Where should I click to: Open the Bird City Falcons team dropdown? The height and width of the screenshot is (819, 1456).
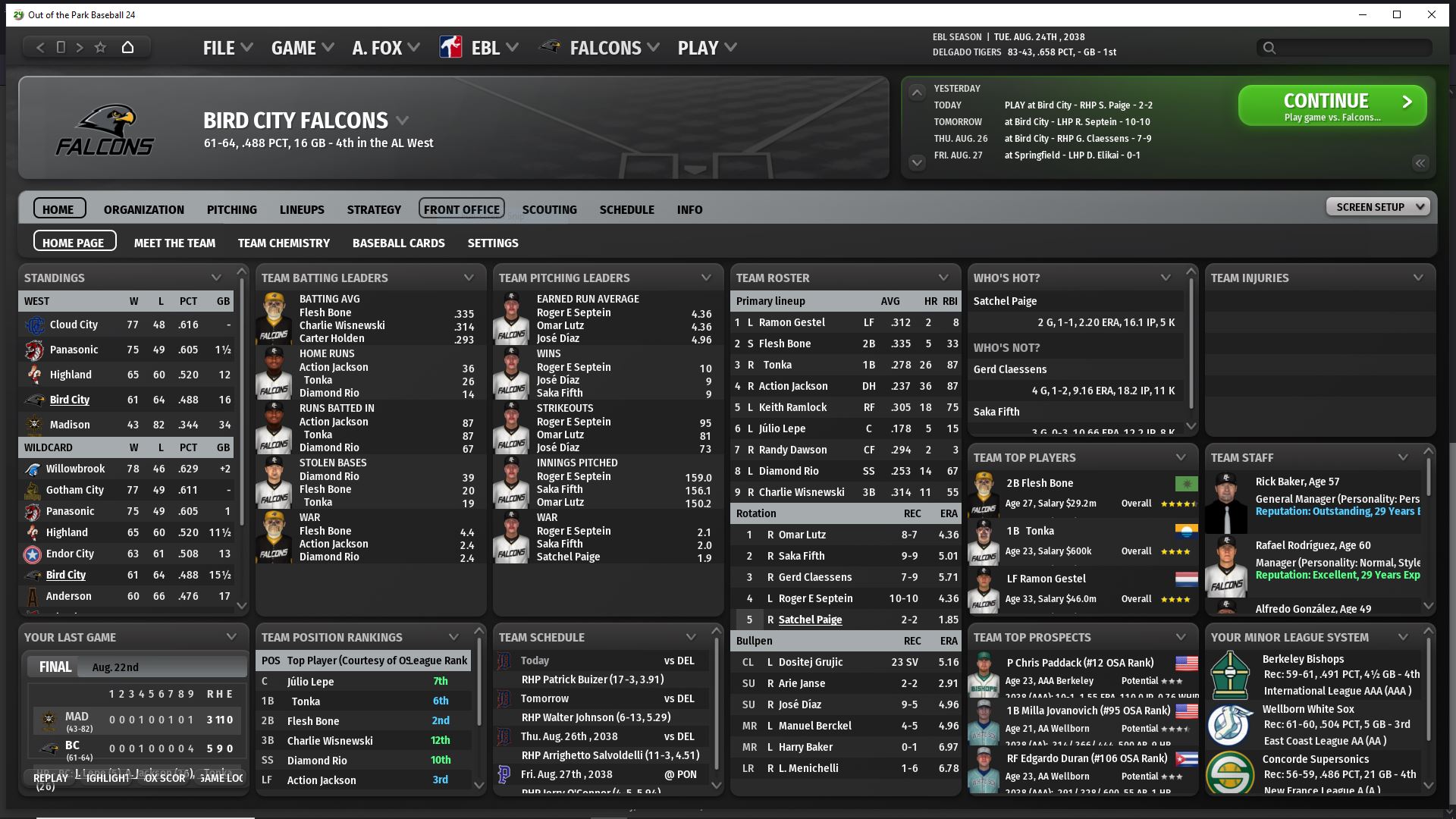point(403,121)
